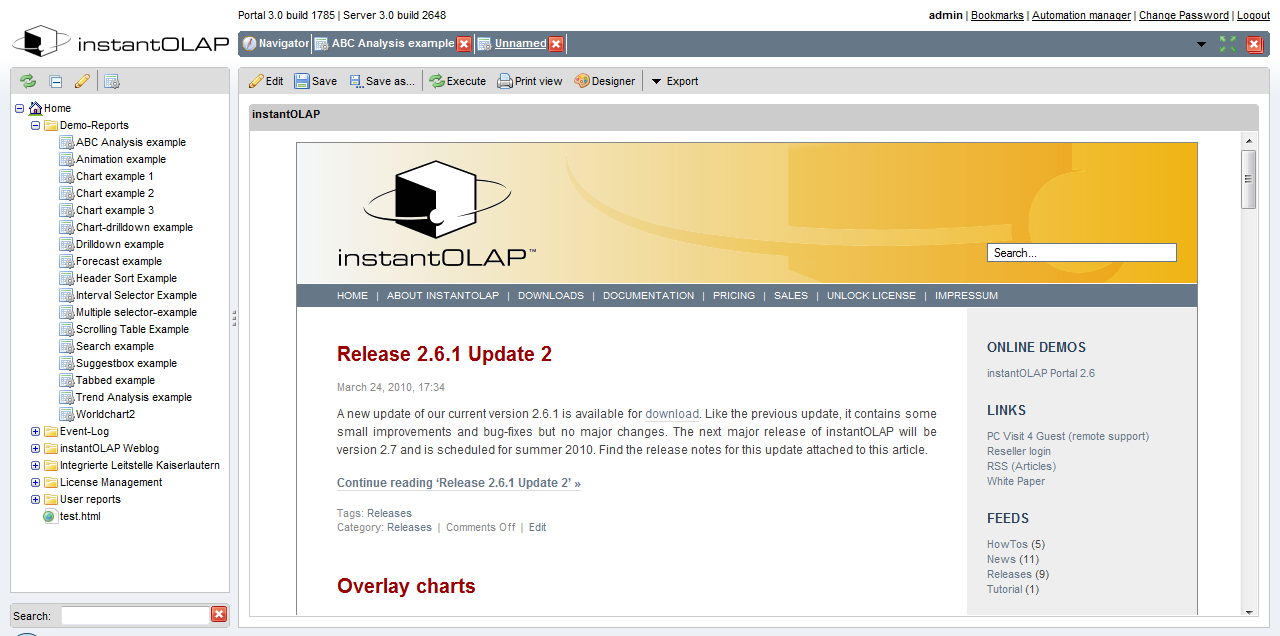
Task: Click the 'Release 2.6.1 Update 2' article heading
Action: [444, 354]
